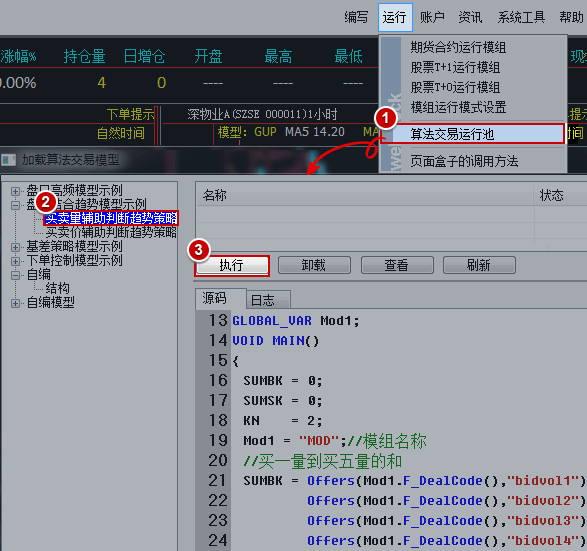587x551 pixels.
Task: Click the 刷新 button
Action: coord(479,265)
